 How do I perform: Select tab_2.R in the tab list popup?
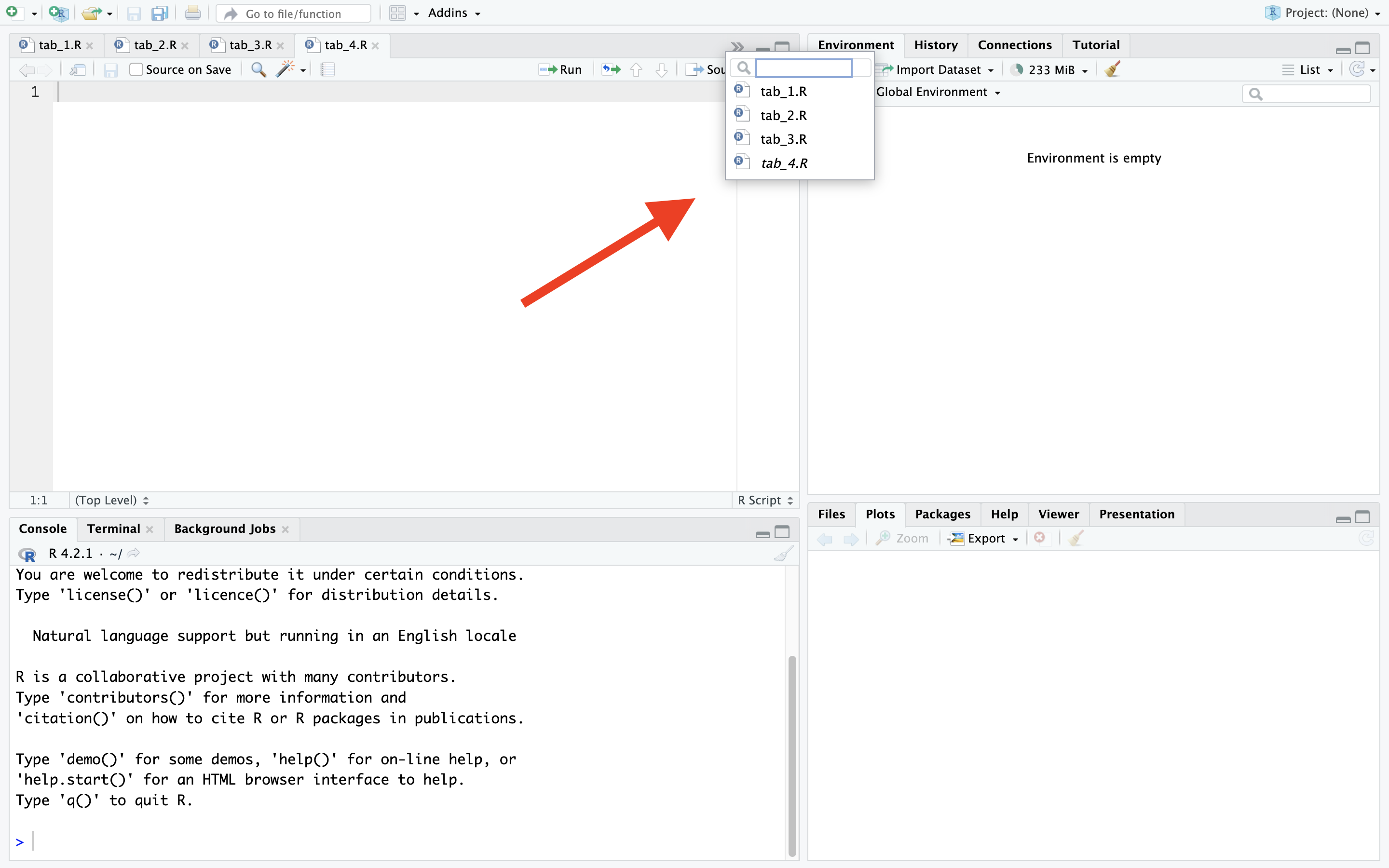[x=800, y=115]
